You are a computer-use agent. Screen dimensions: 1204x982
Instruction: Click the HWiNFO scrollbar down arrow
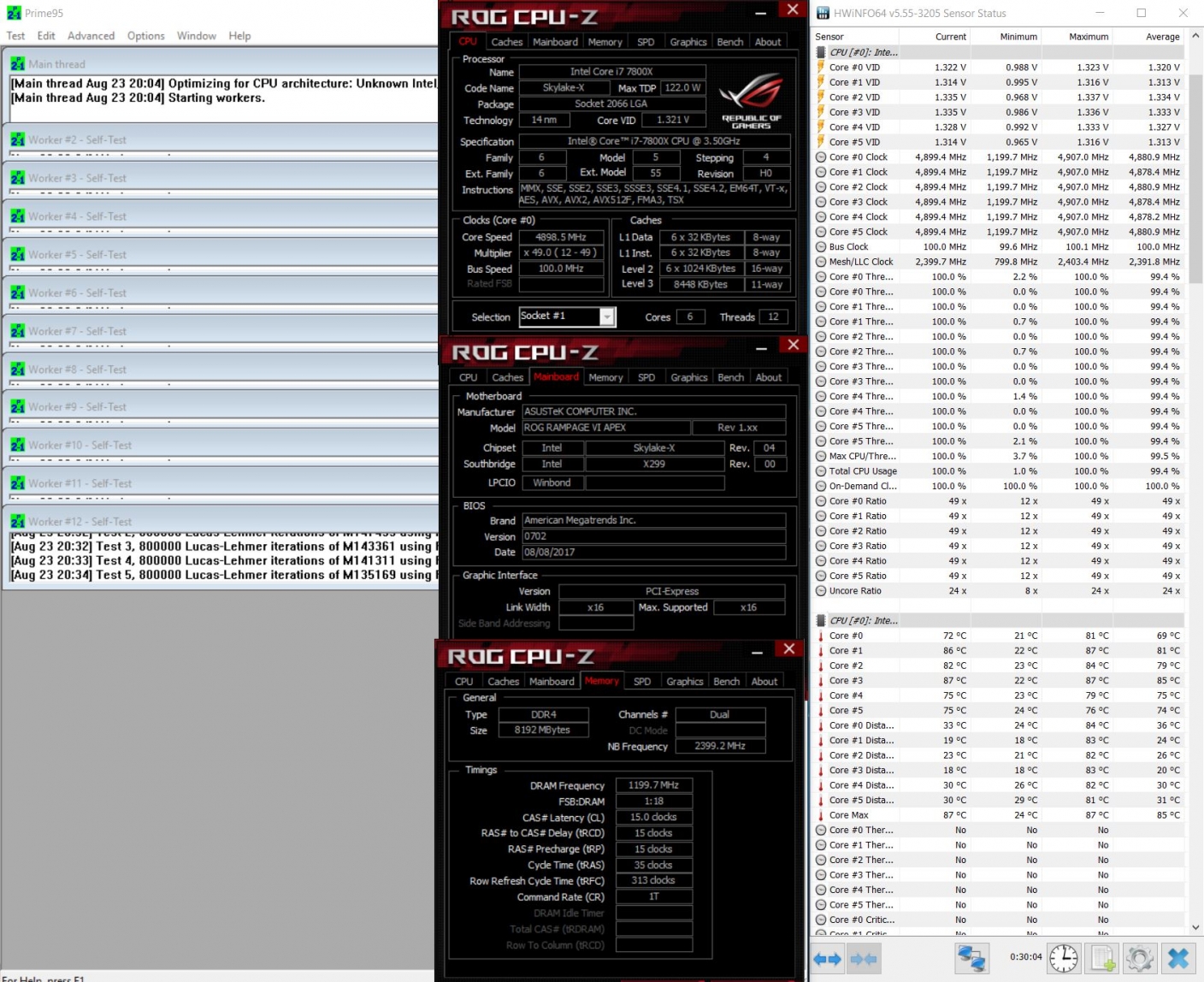1195,926
